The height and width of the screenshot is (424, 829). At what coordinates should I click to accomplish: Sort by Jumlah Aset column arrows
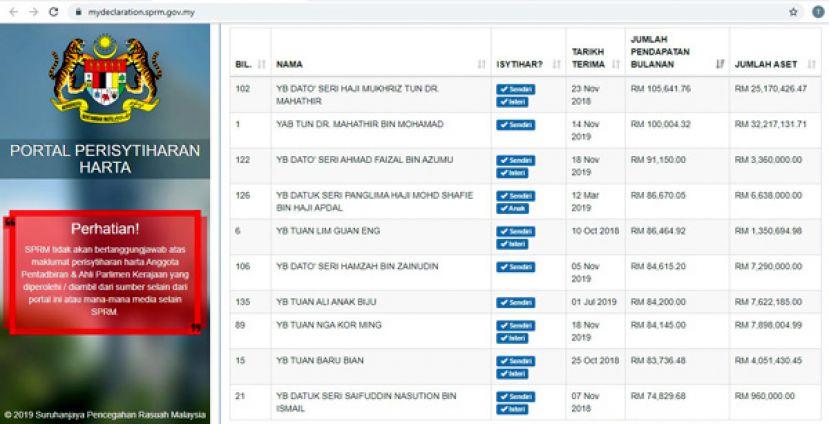pos(812,64)
